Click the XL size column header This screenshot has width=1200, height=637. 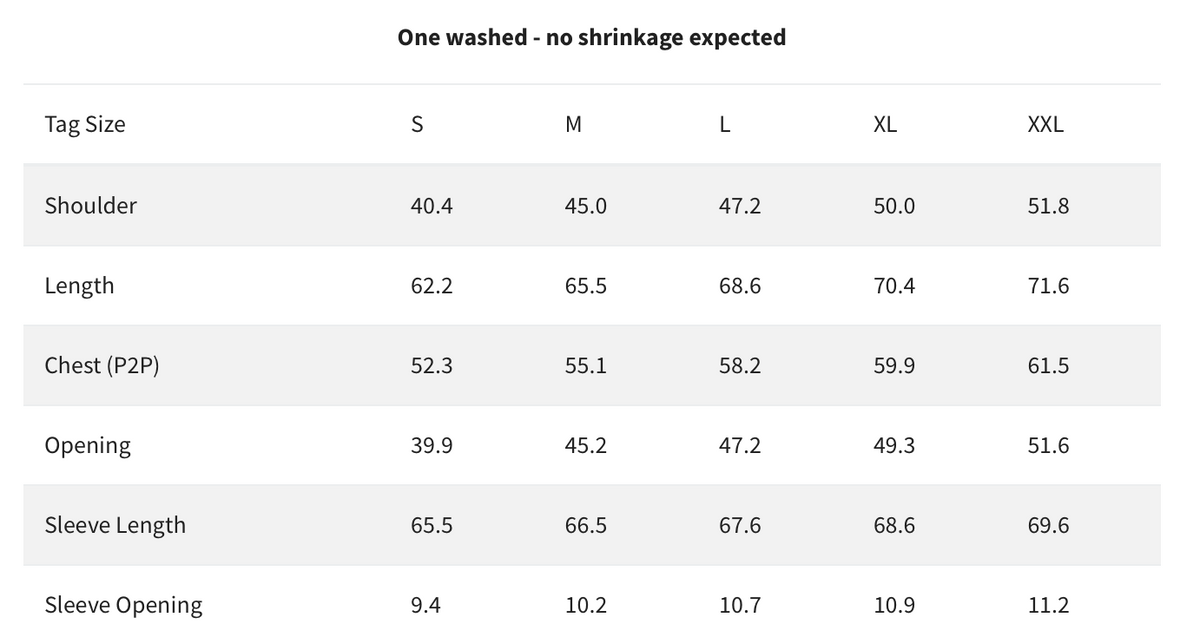click(x=885, y=125)
